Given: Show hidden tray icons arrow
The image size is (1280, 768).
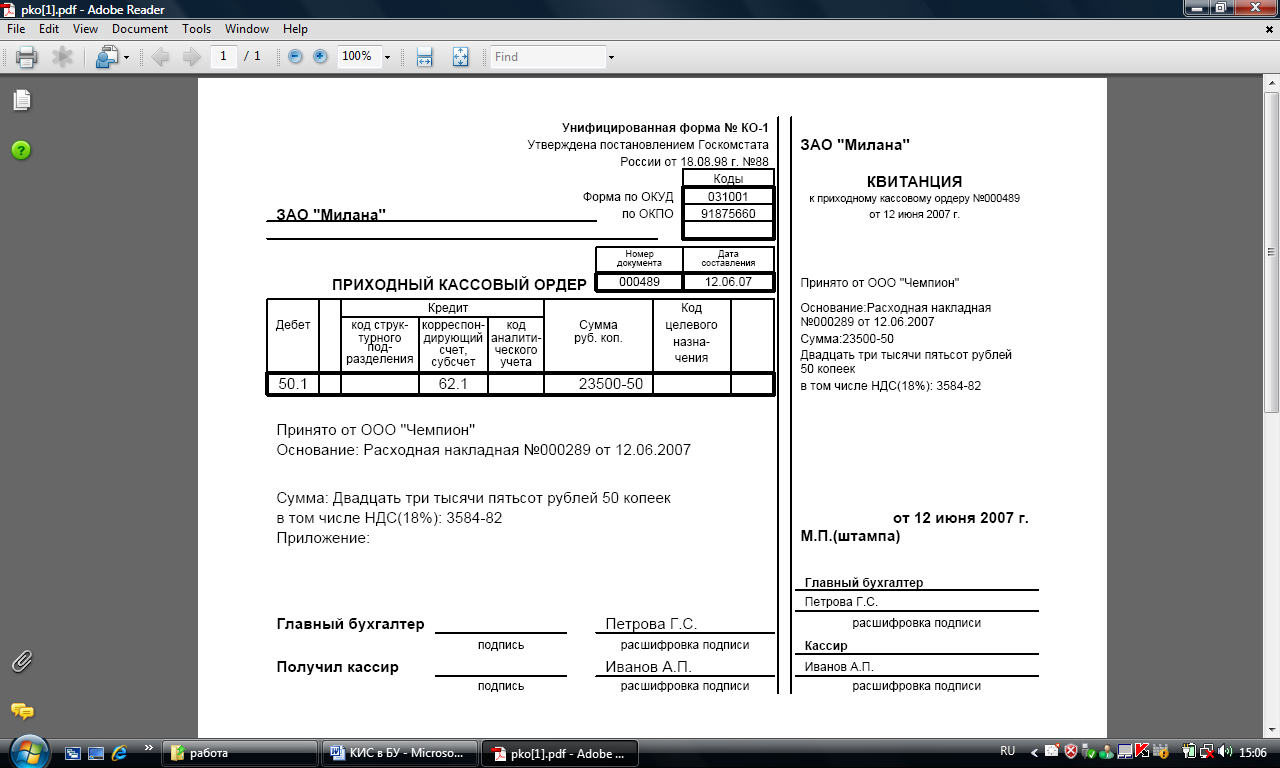Looking at the screenshot, I should coord(1035,751).
